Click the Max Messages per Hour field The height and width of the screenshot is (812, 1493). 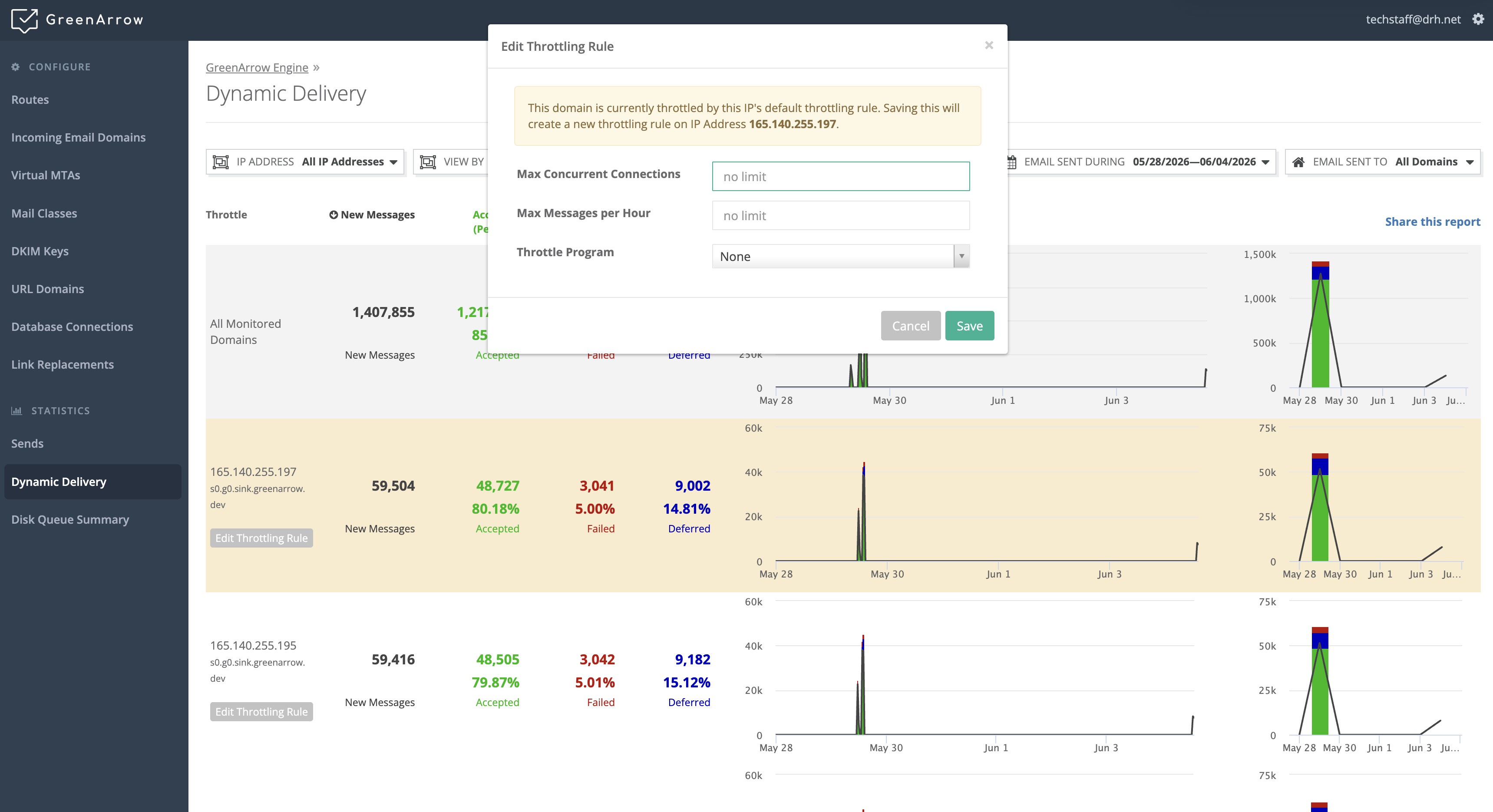click(840, 216)
